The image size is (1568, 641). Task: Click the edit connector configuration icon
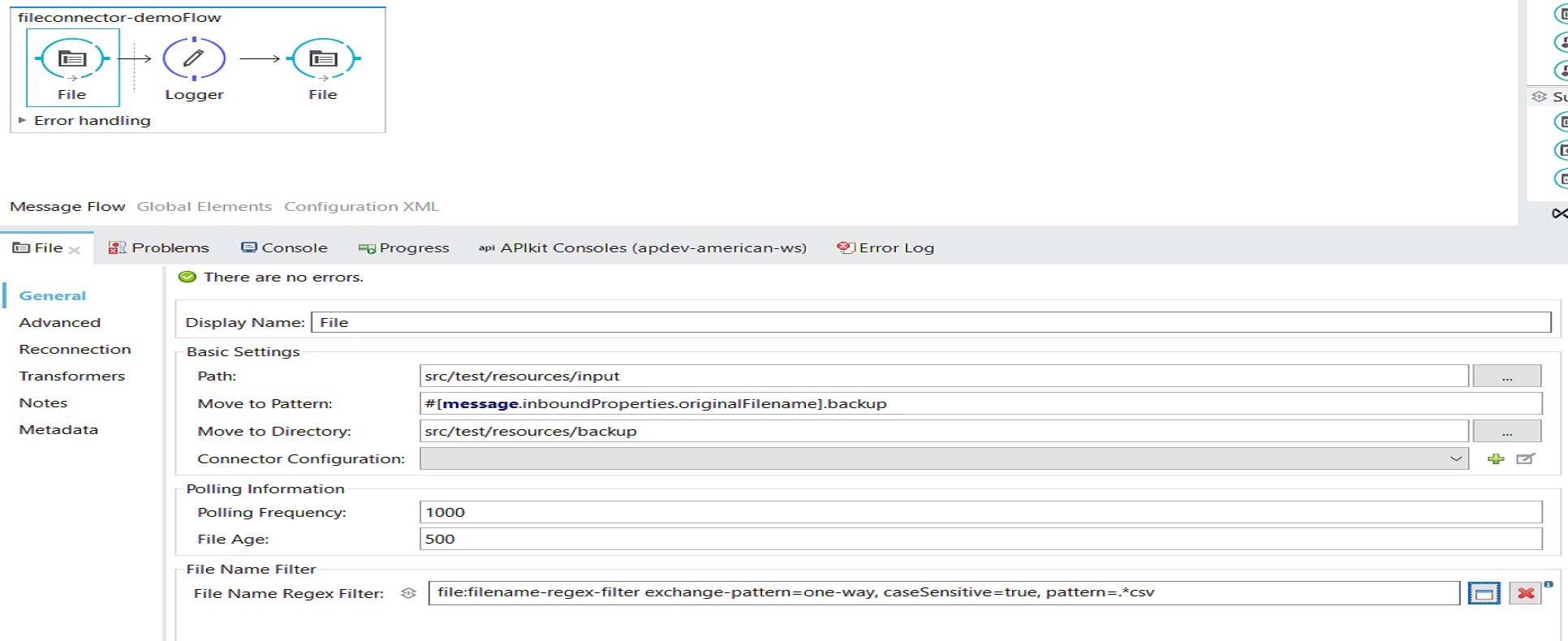coord(1525,459)
